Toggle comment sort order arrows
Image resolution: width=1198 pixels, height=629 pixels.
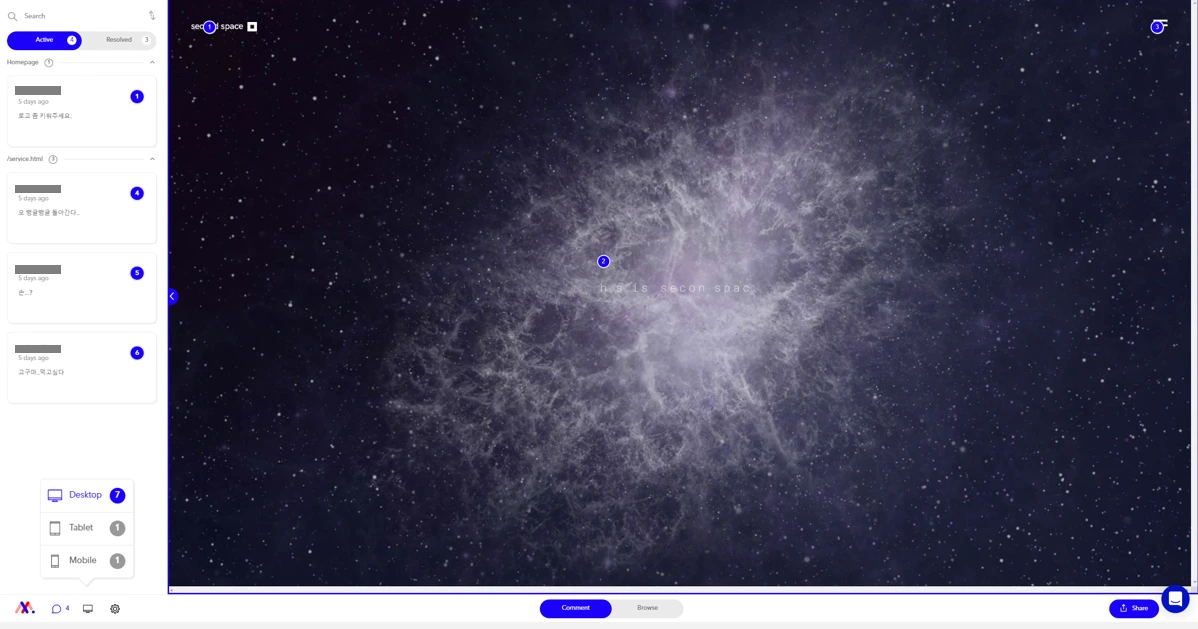point(152,16)
